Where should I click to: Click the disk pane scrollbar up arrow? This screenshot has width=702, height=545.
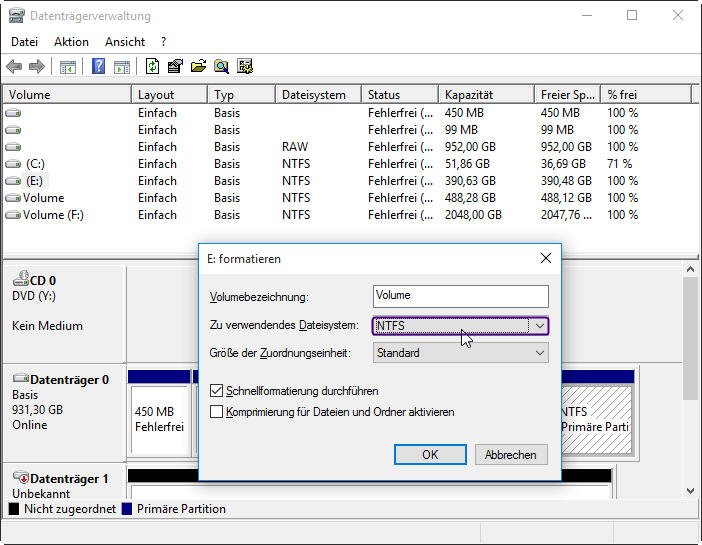[x=690, y=270]
